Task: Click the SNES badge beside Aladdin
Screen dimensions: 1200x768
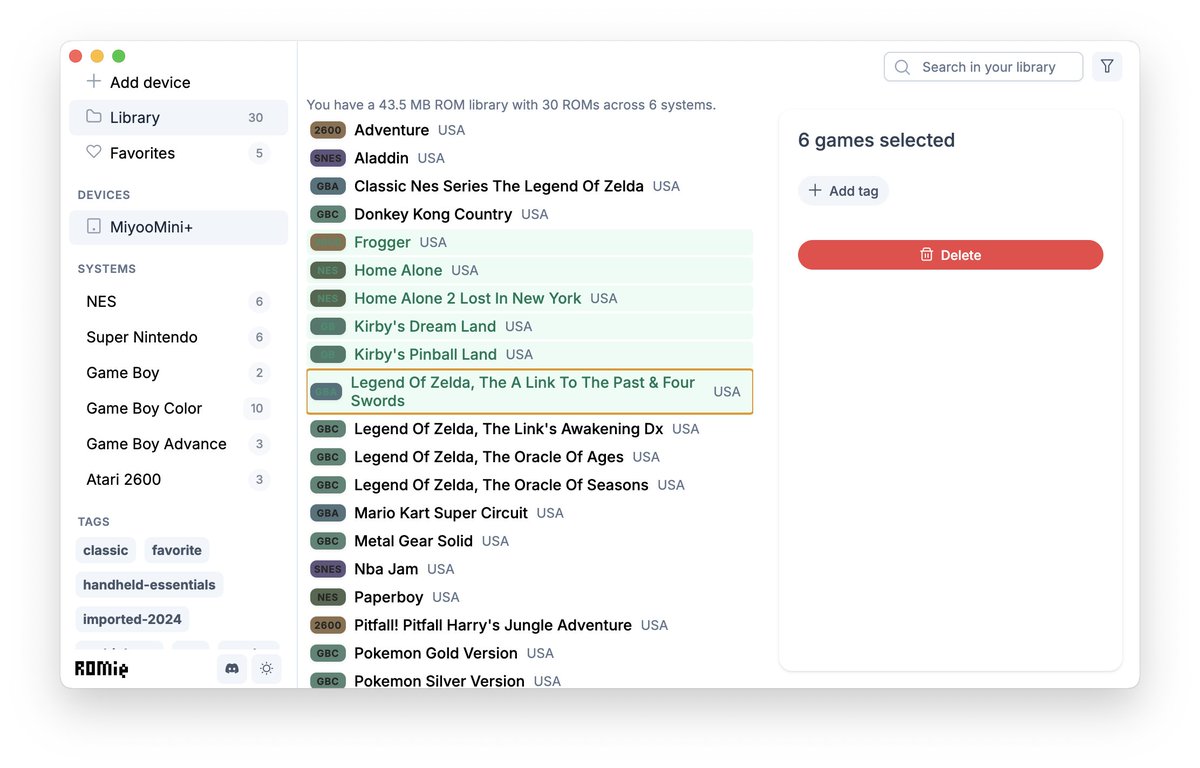Action: [328, 158]
